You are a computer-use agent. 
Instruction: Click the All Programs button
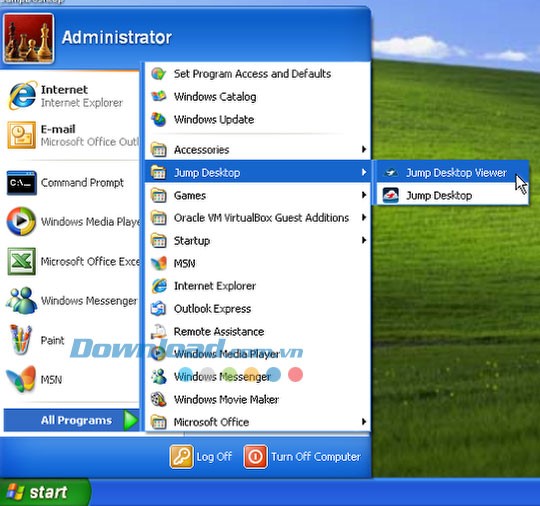(x=72, y=420)
